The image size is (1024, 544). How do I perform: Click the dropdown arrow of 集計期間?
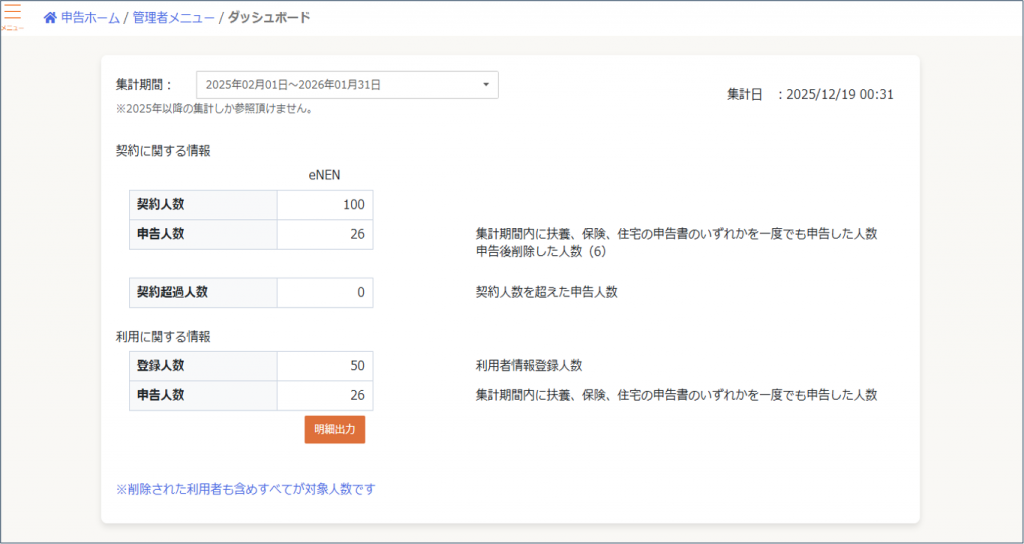click(x=485, y=85)
